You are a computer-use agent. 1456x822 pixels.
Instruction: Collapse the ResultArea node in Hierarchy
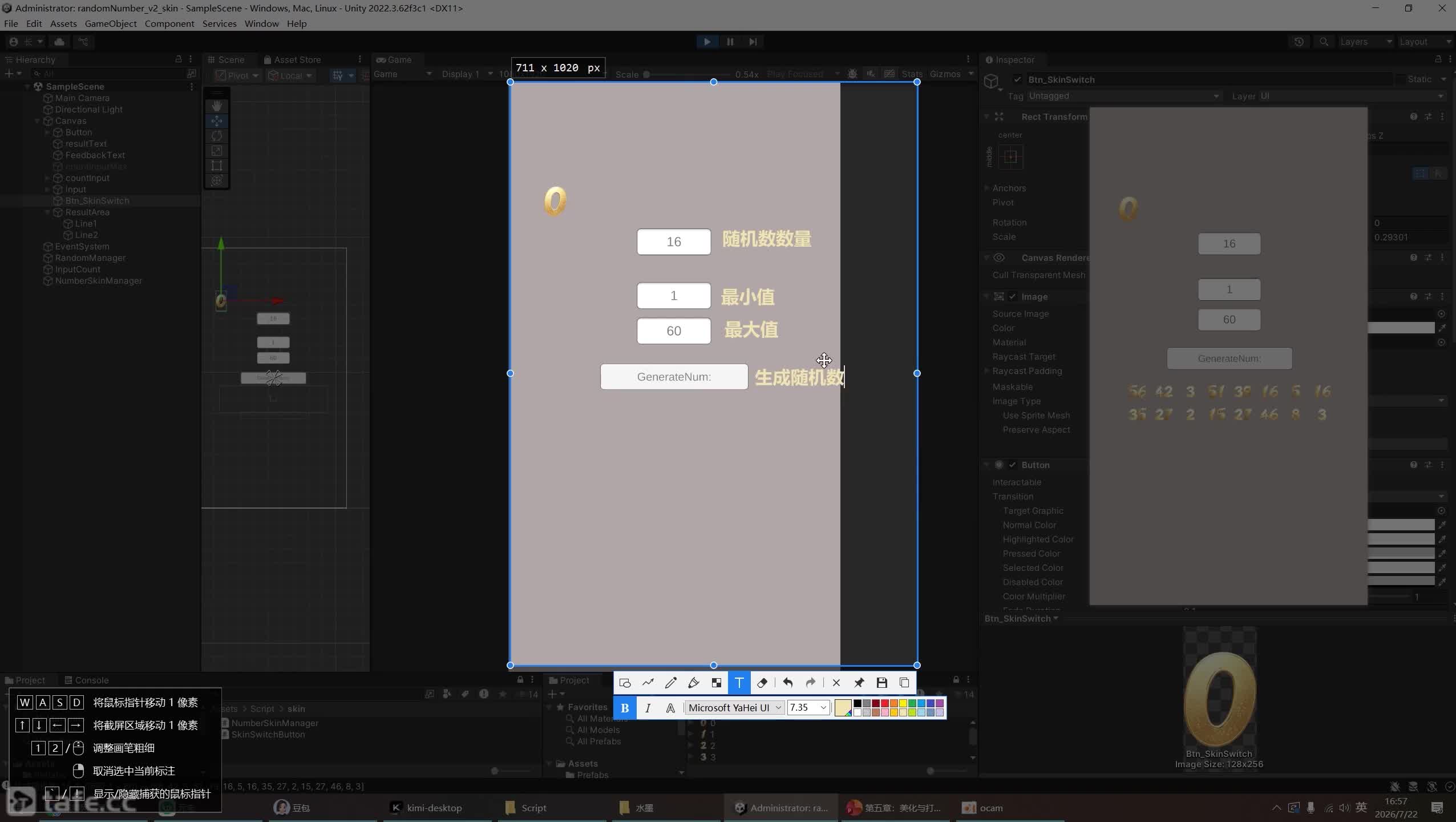point(47,212)
